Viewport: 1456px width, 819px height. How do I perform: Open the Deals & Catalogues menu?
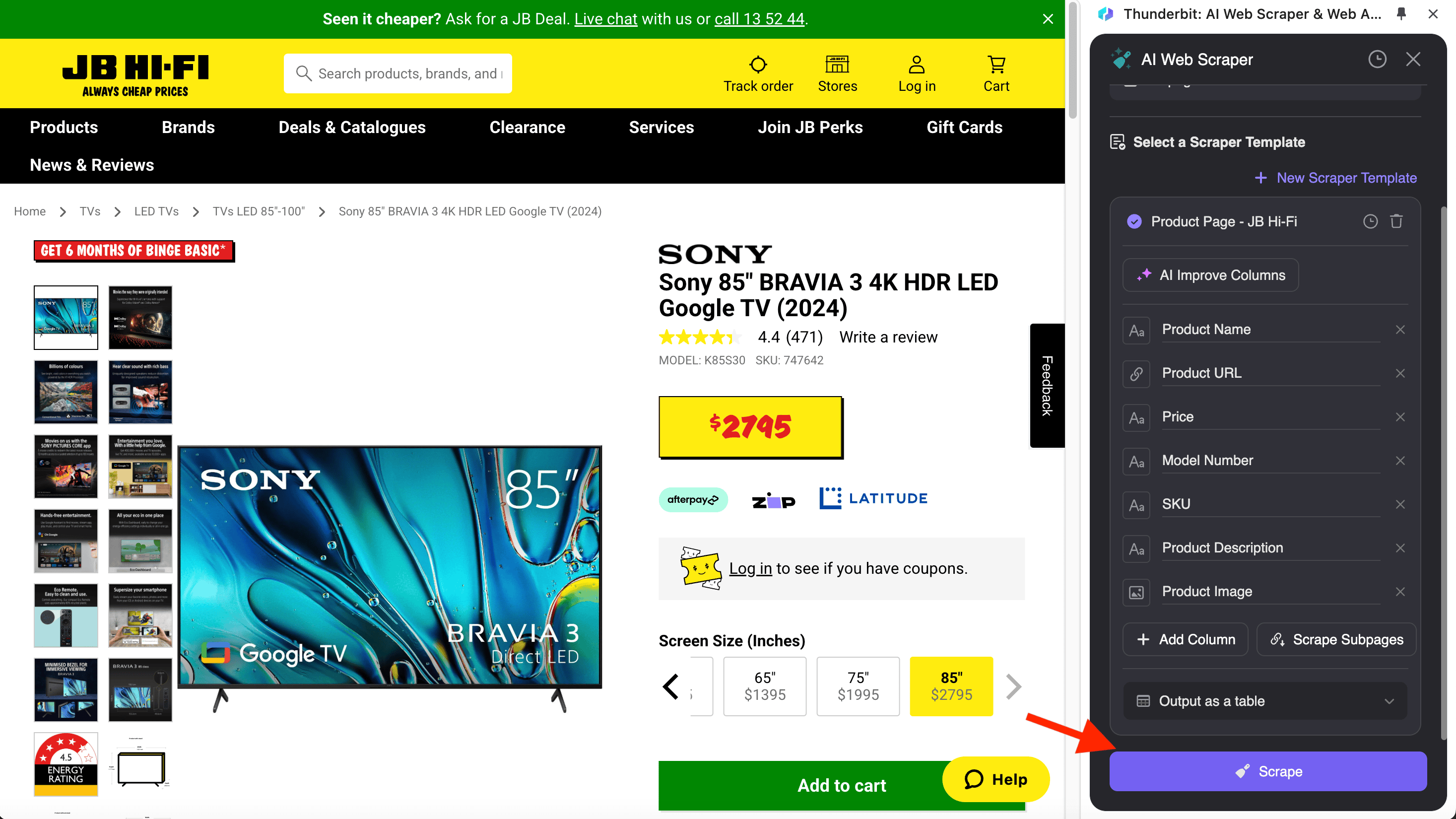(351, 127)
